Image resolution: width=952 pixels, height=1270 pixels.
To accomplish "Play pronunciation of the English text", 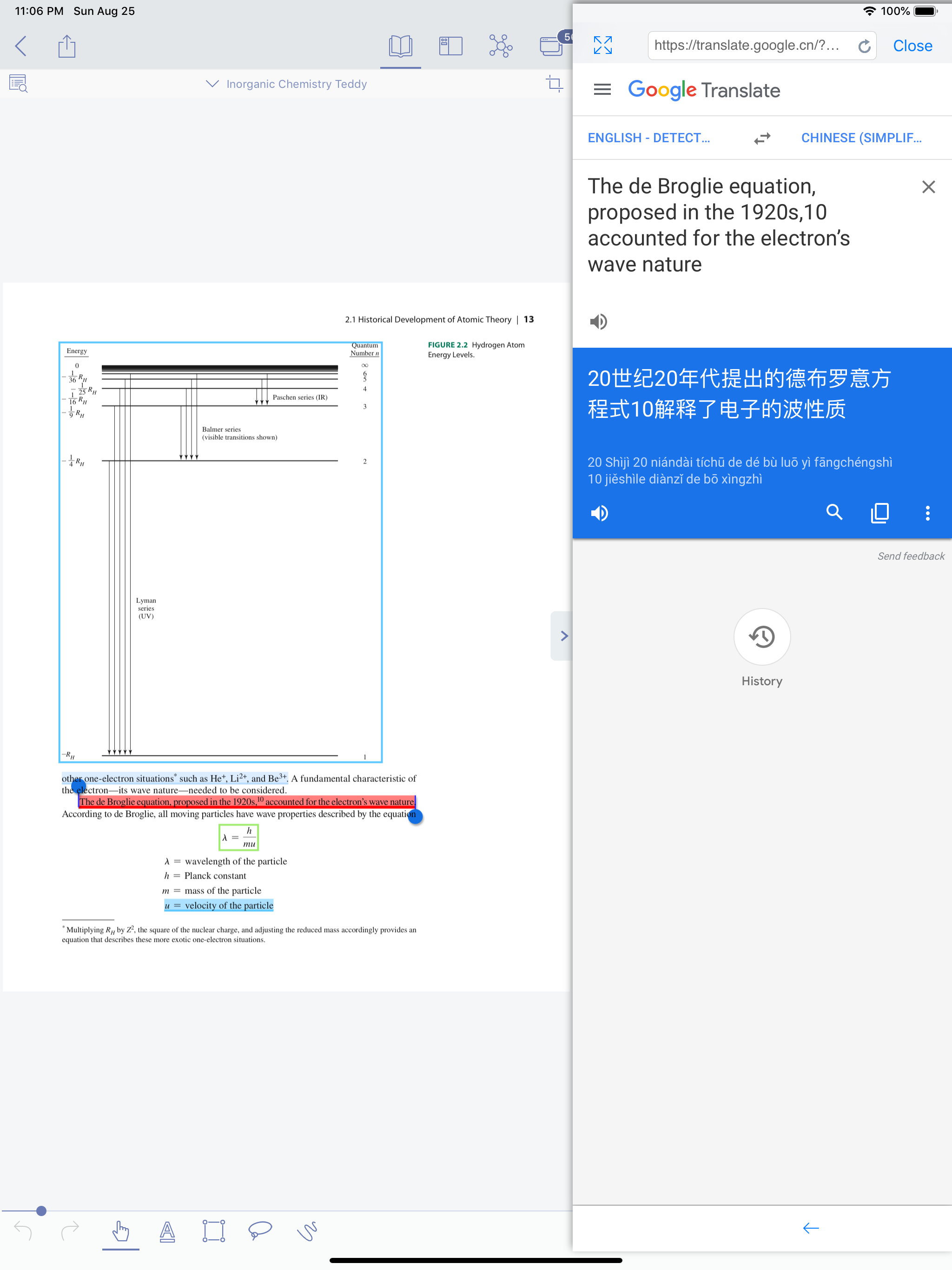I will (x=599, y=322).
